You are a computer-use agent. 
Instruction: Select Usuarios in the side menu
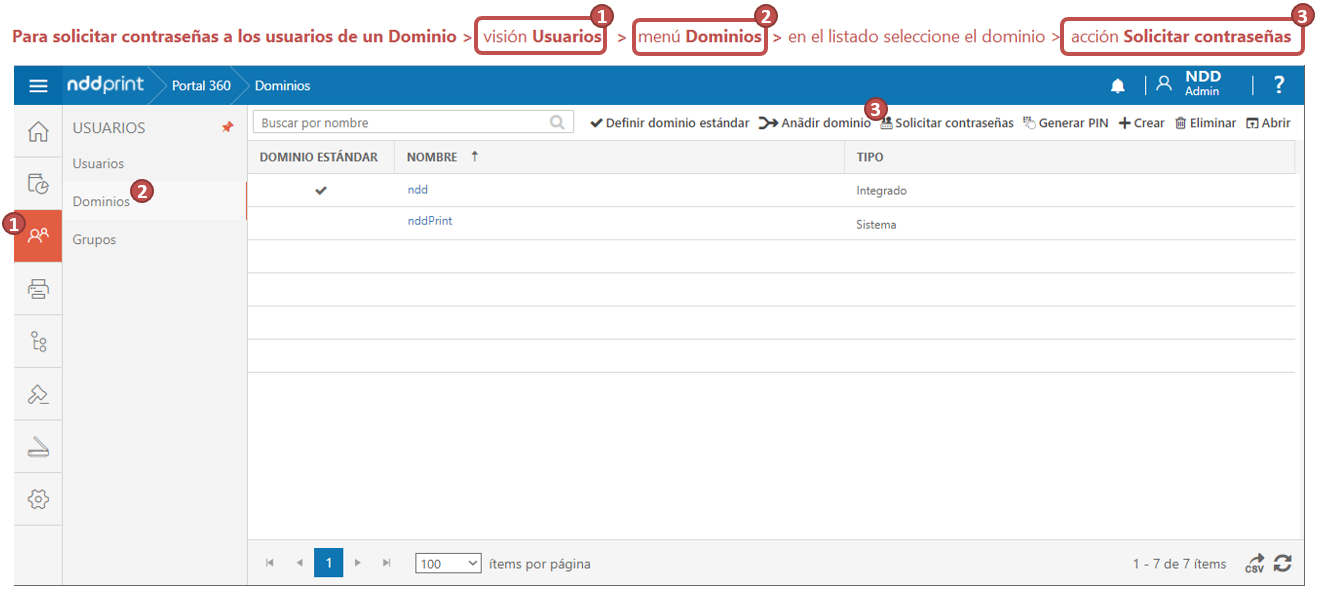(98, 163)
